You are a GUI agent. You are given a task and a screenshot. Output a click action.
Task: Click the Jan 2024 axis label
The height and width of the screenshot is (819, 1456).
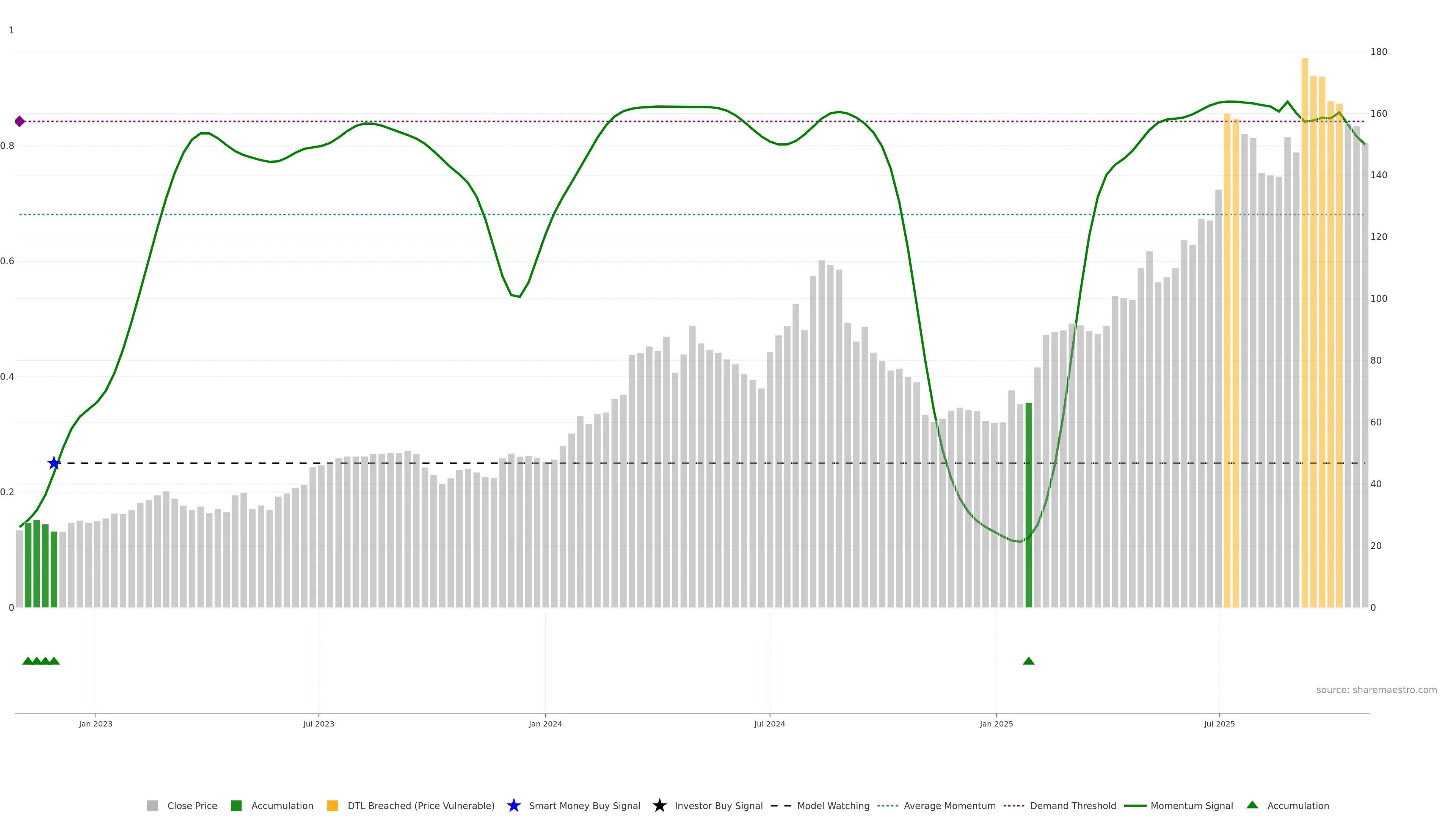(545, 724)
